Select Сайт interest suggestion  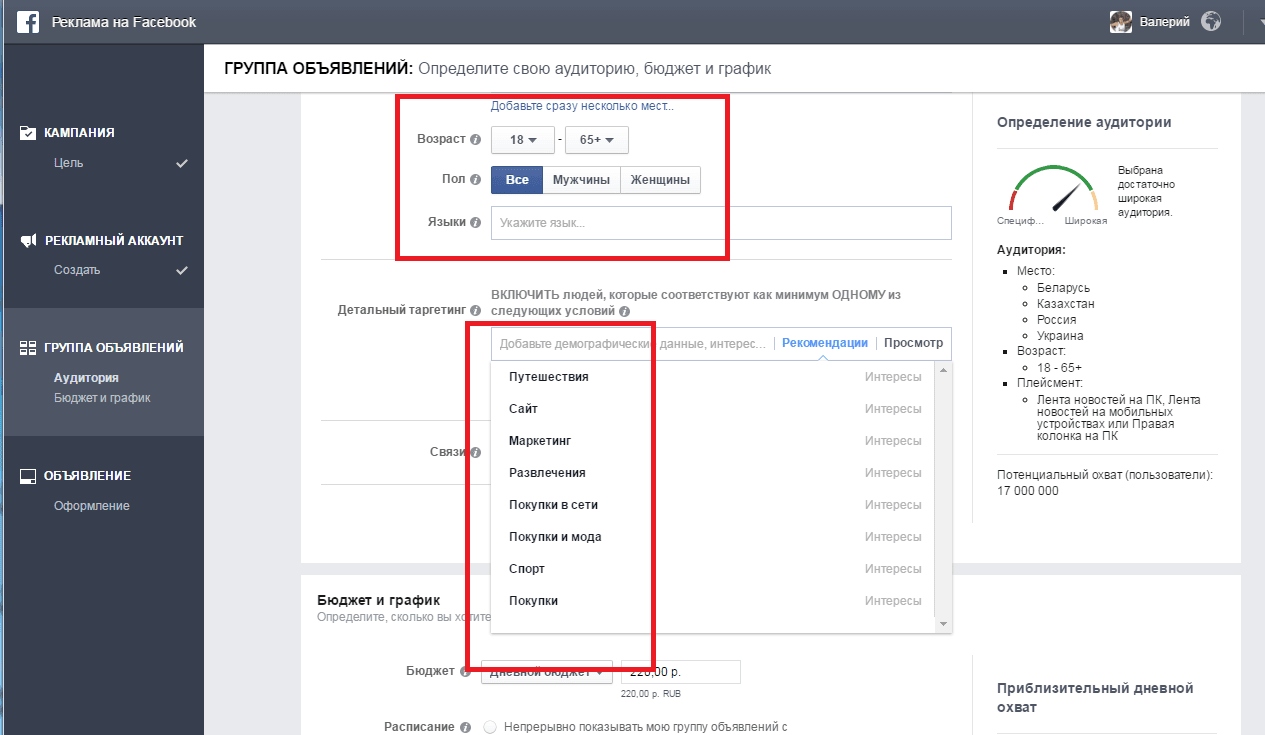click(x=712, y=409)
